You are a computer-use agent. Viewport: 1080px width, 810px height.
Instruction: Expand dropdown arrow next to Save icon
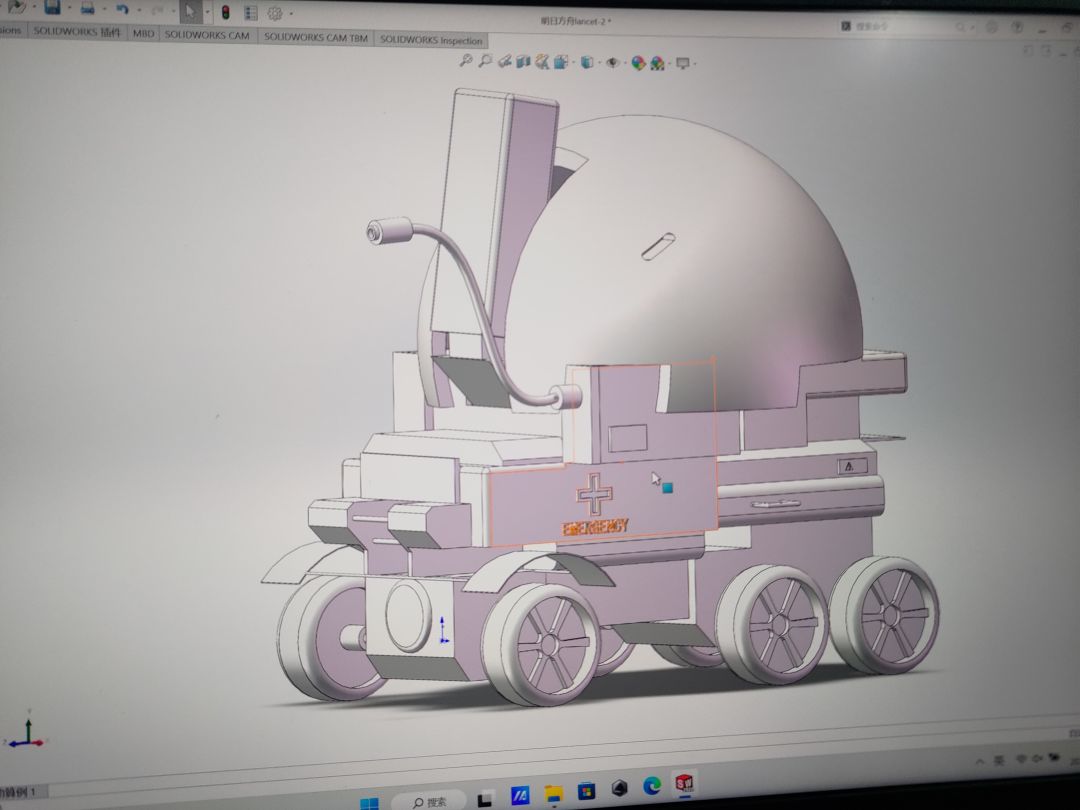coord(68,10)
